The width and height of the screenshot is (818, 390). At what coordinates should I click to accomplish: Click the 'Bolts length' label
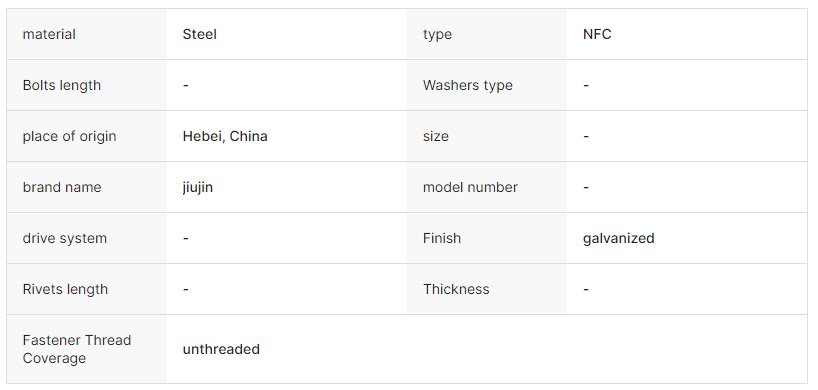[x=62, y=86]
